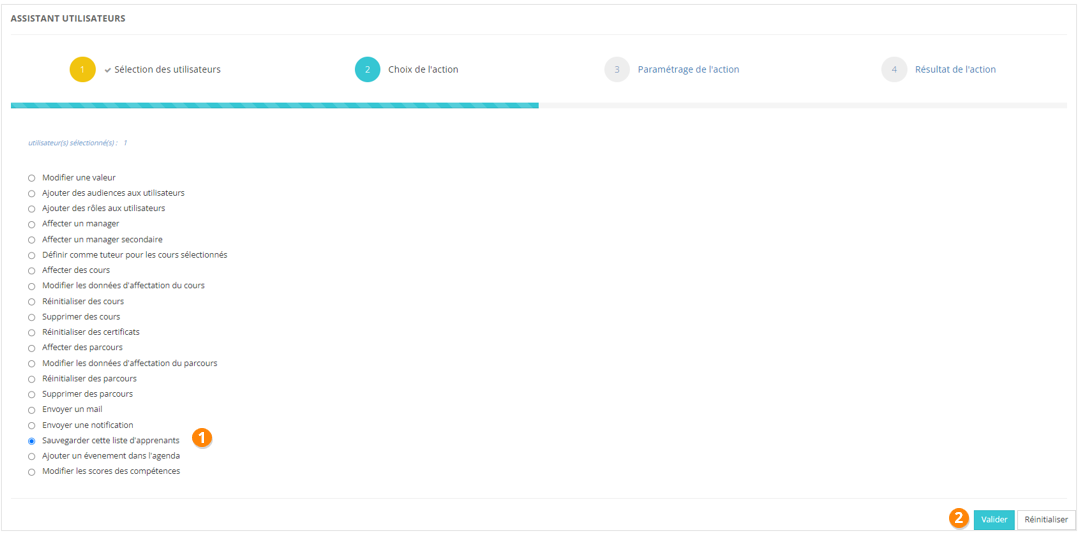Pick the 'Envoyer un mail' radio button
The width and height of the screenshot is (1078, 533).
(32, 410)
